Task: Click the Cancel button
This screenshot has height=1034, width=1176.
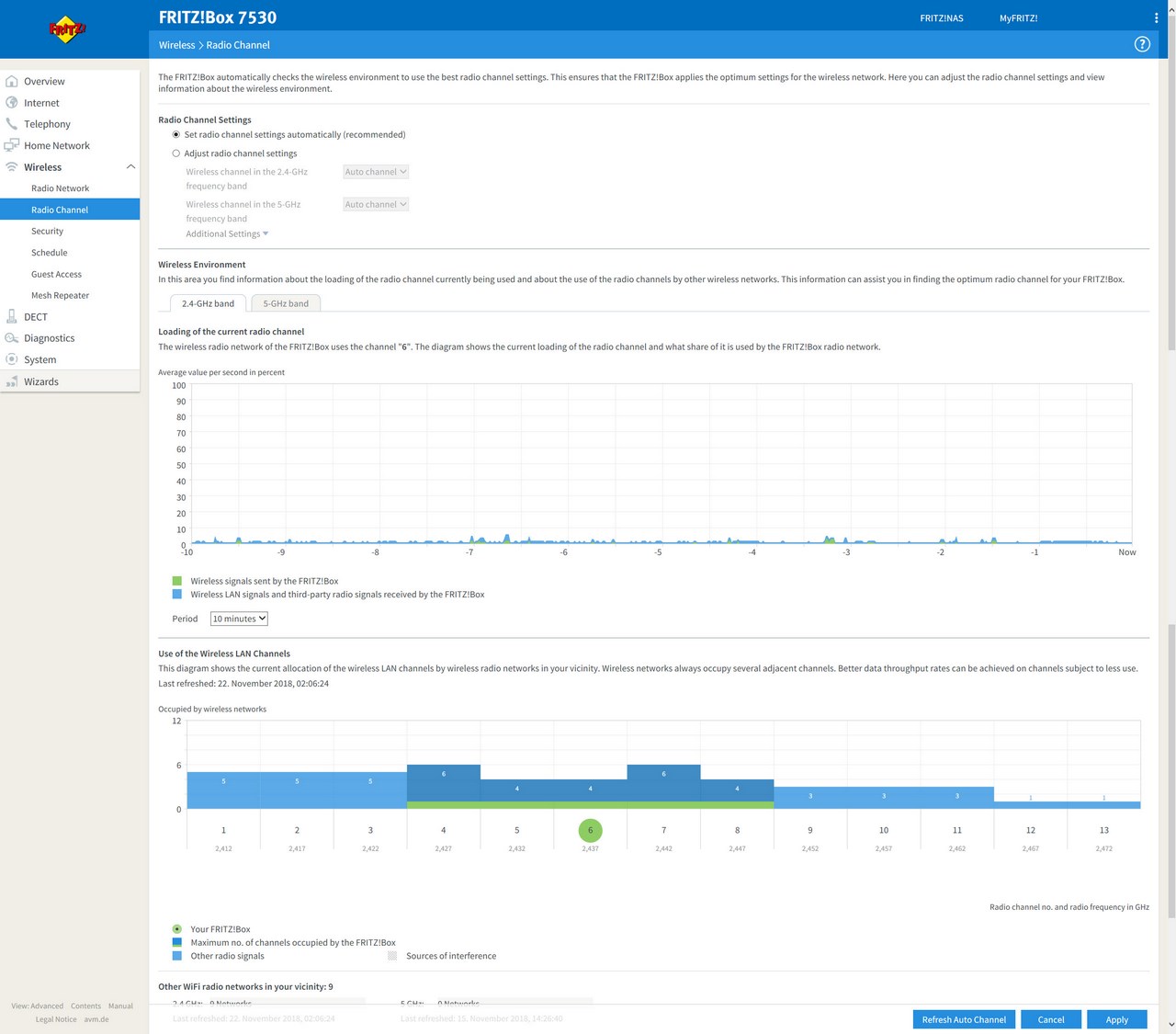Action: coord(1051,1019)
